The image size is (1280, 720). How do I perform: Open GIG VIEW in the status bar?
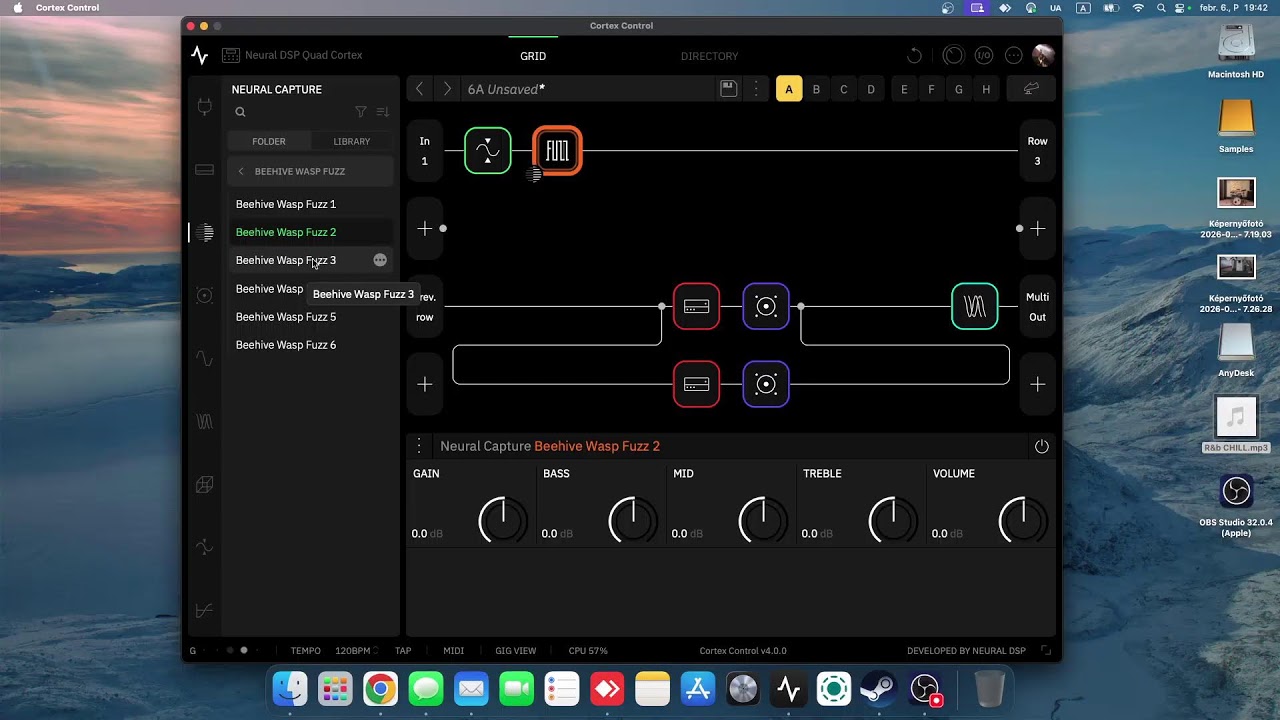coord(516,651)
